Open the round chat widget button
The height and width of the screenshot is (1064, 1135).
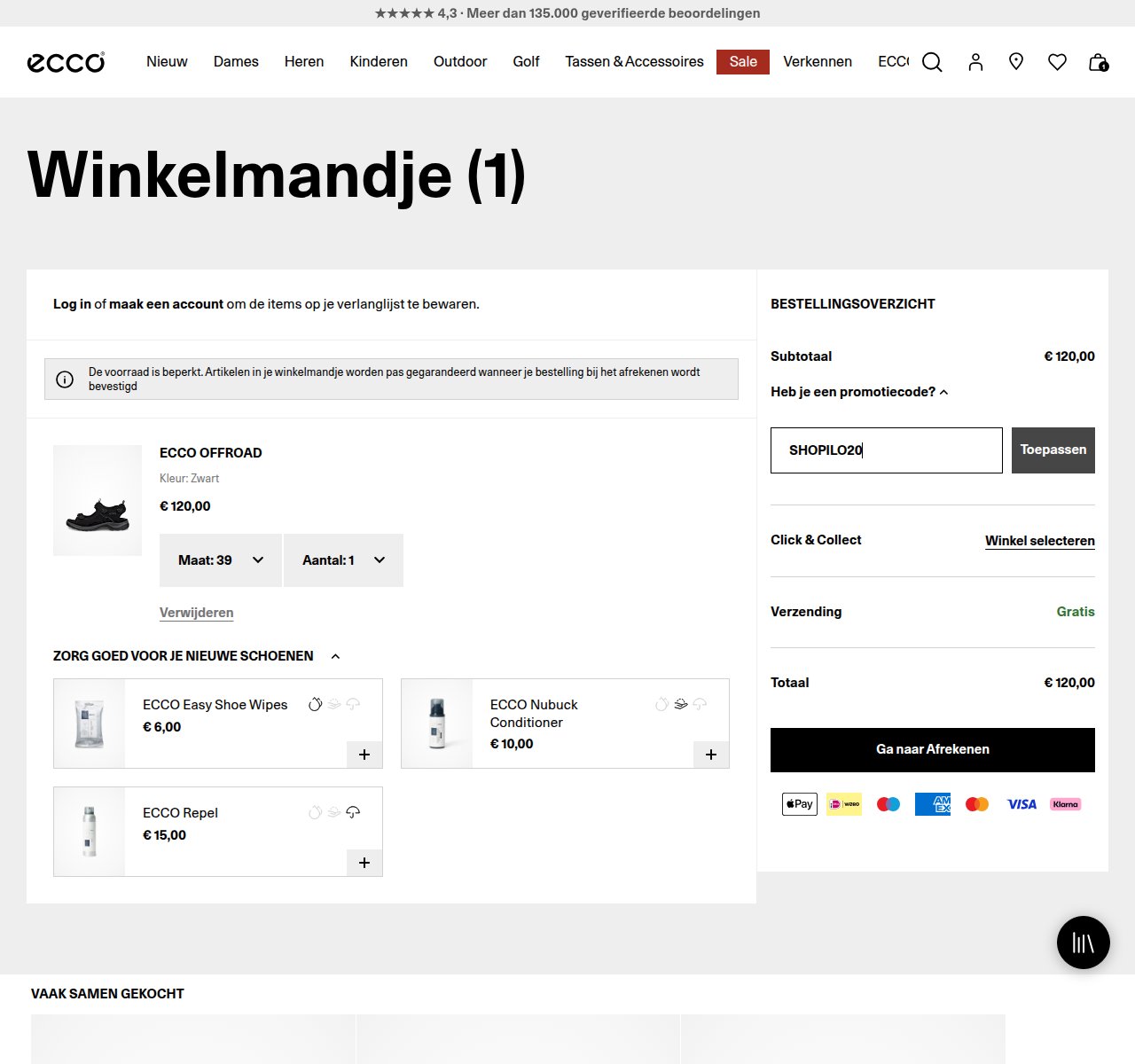[1084, 943]
